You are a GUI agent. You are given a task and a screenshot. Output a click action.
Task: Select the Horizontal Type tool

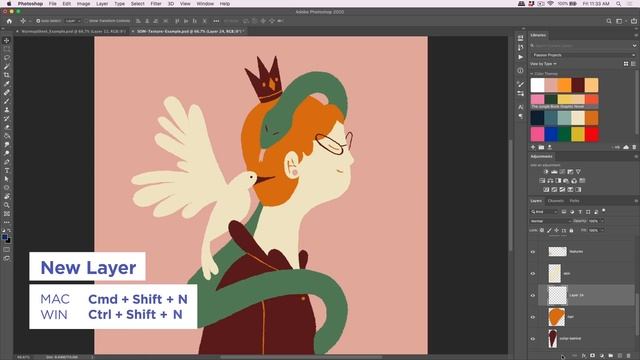(7, 170)
